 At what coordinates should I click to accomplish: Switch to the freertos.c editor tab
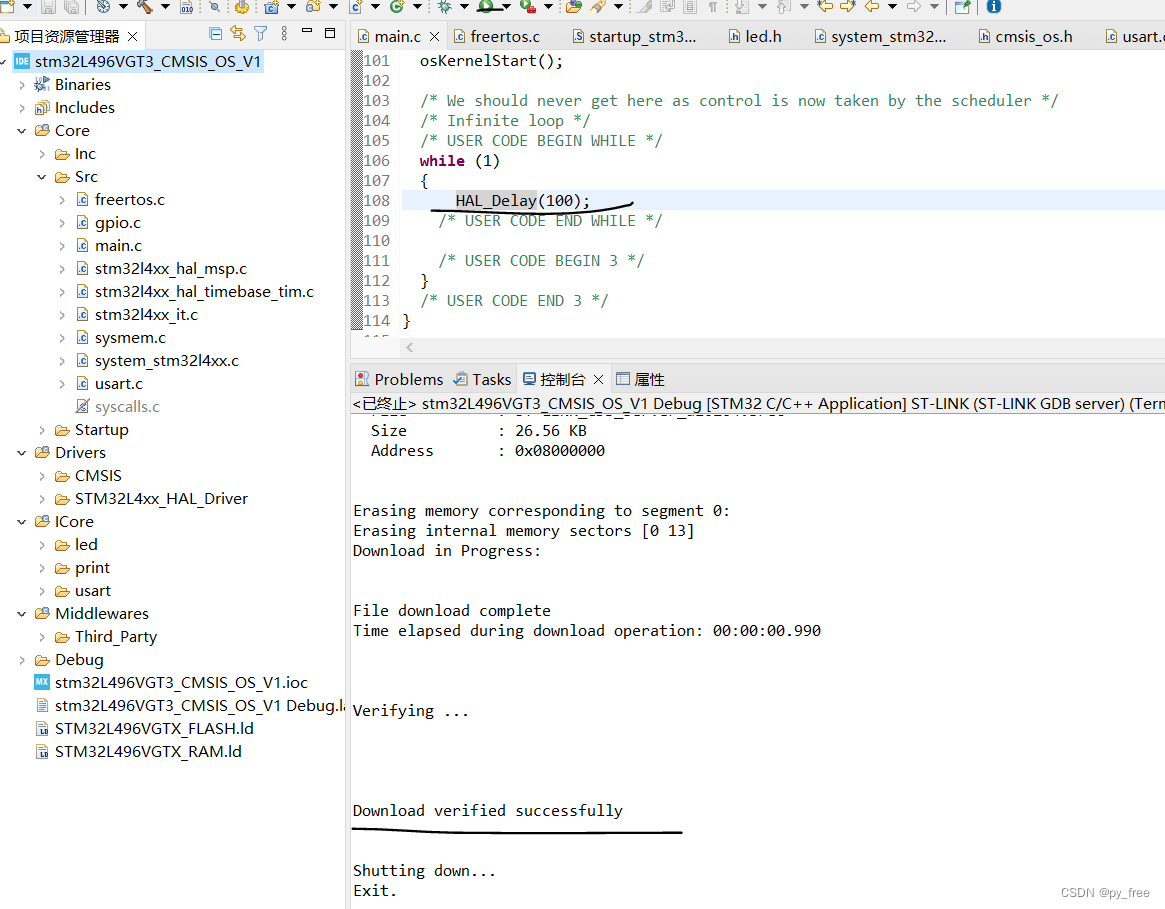pos(504,37)
